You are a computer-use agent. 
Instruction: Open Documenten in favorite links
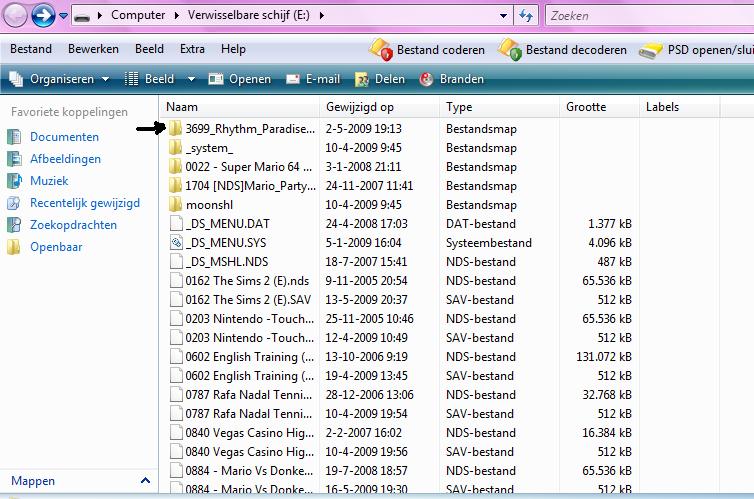point(64,137)
